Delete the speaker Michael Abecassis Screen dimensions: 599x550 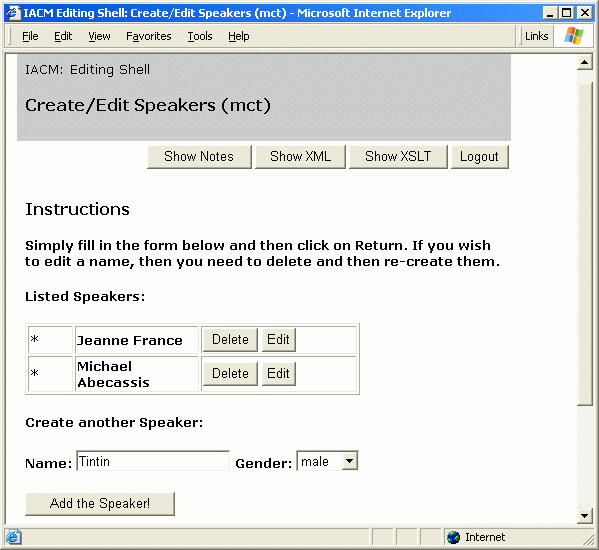coord(230,374)
